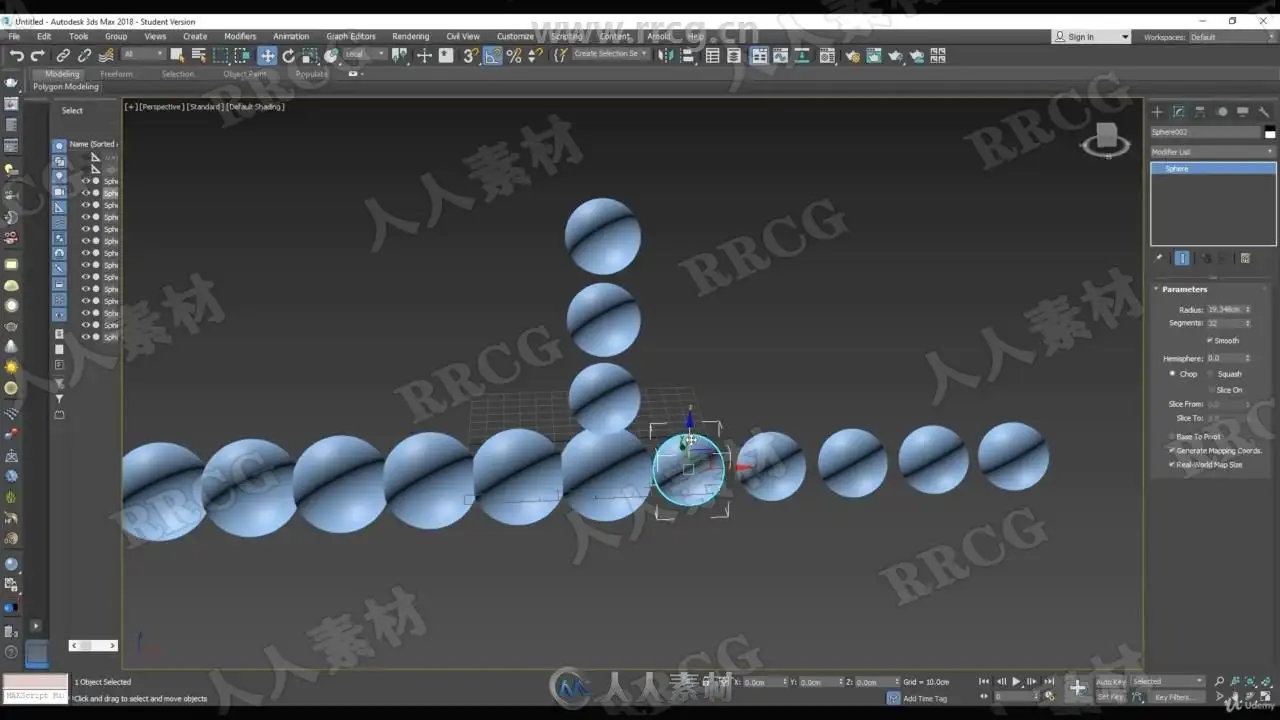Image resolution: width=1280 pixels, height=720 pixels.
Task: Open the Local reference coordinate dropdown
Action: (x=364, y=54)
